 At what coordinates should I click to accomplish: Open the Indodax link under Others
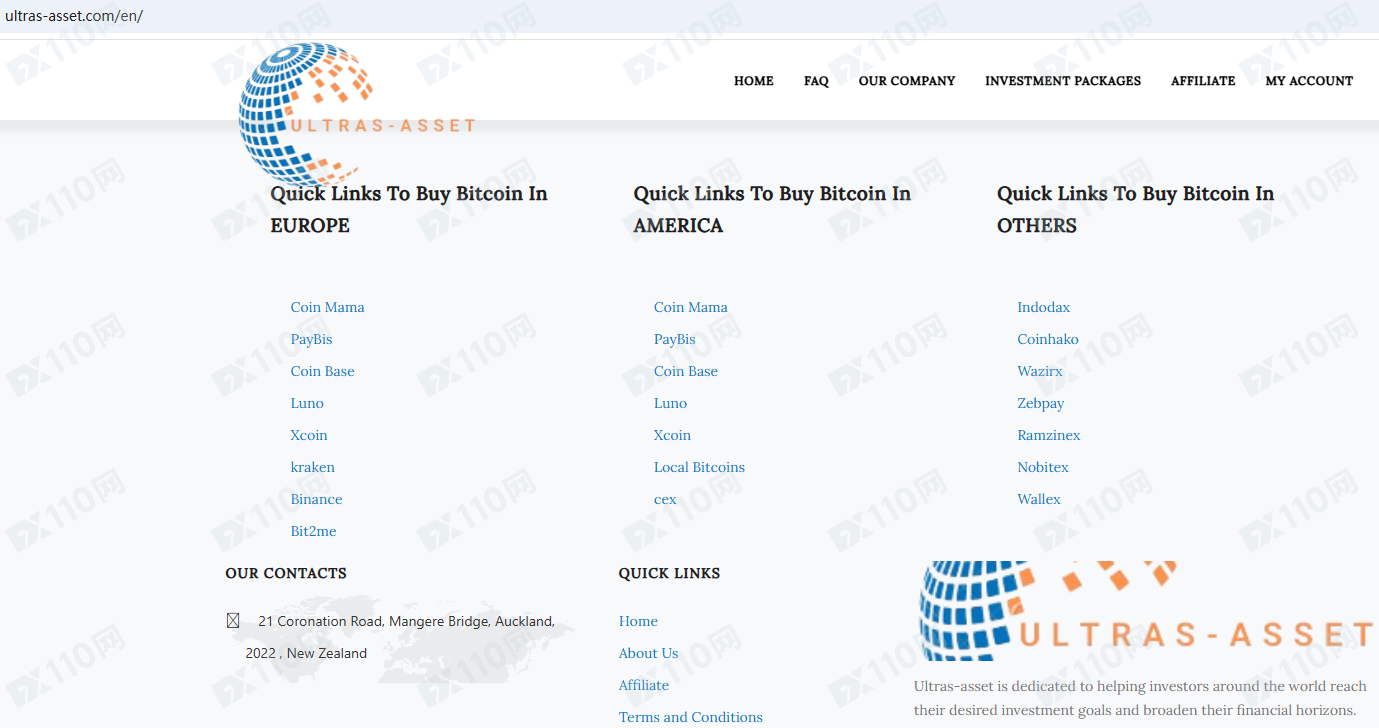coord(1043,307)
